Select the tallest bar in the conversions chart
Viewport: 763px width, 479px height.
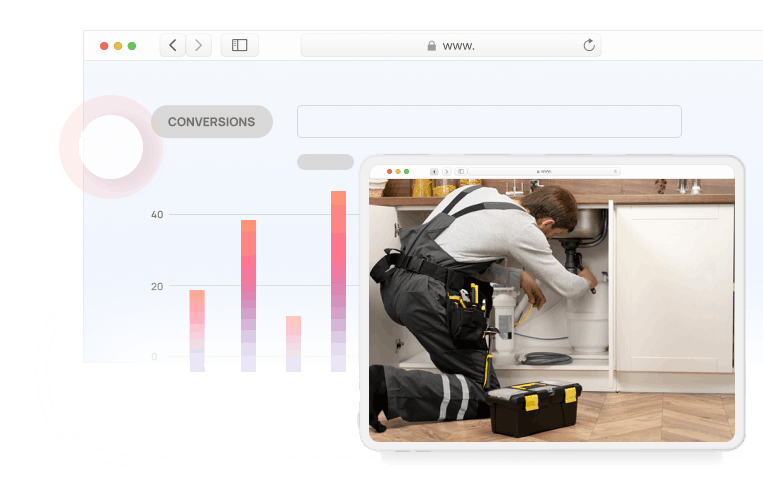click(x=338, y=280)
